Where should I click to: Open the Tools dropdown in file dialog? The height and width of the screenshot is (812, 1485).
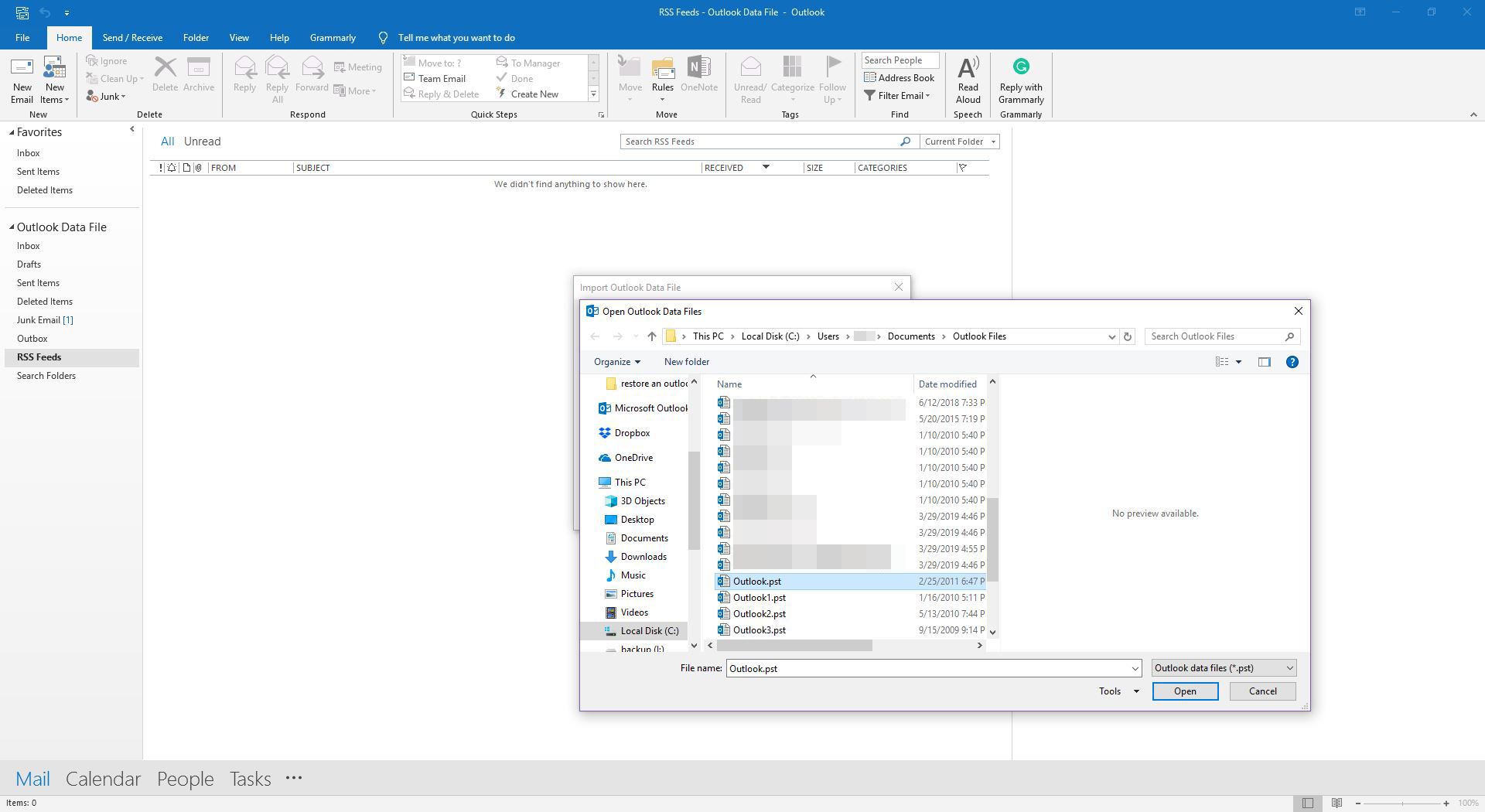point(1118,691)
